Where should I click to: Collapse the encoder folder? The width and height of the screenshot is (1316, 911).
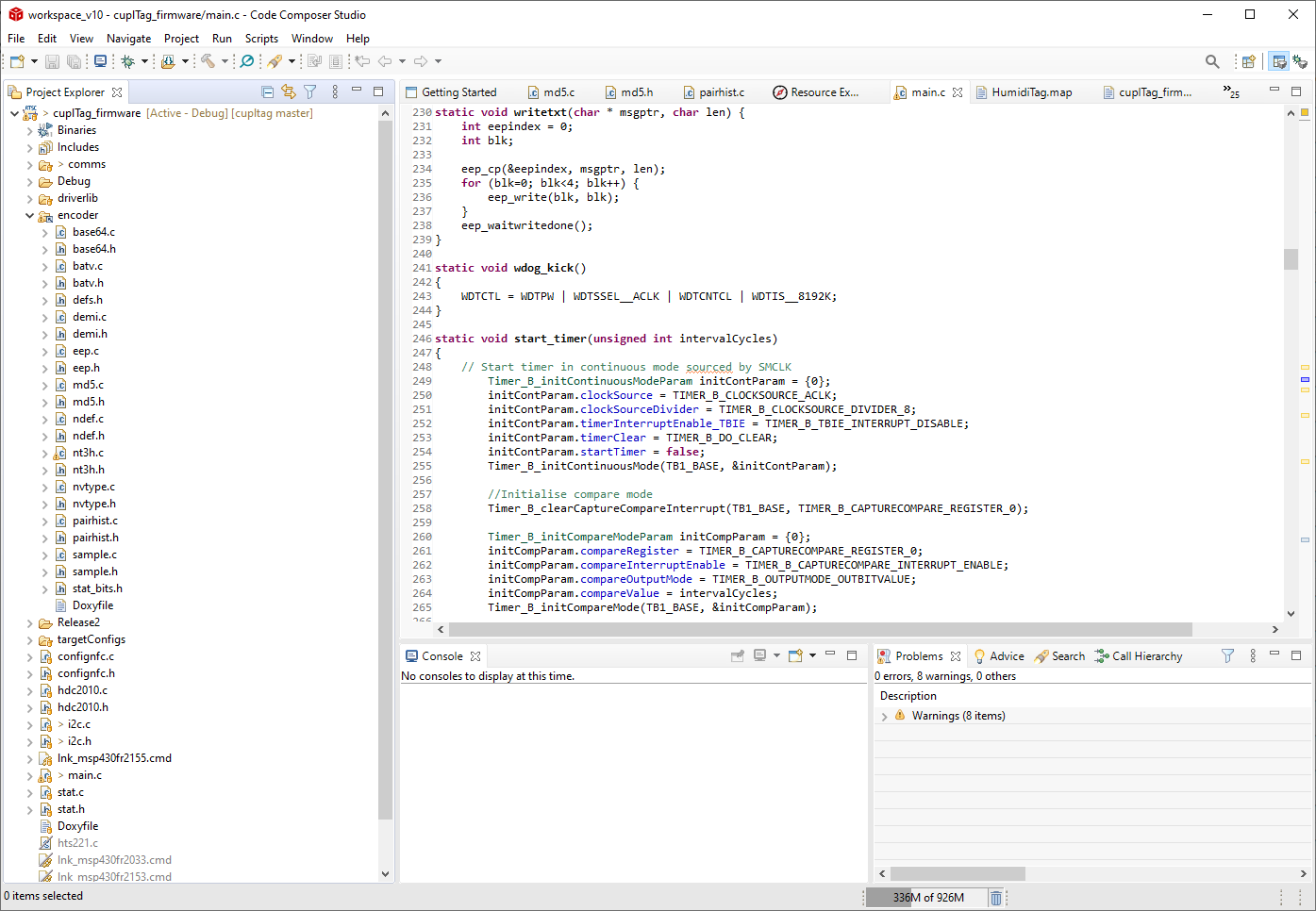[x=30, y=216]
